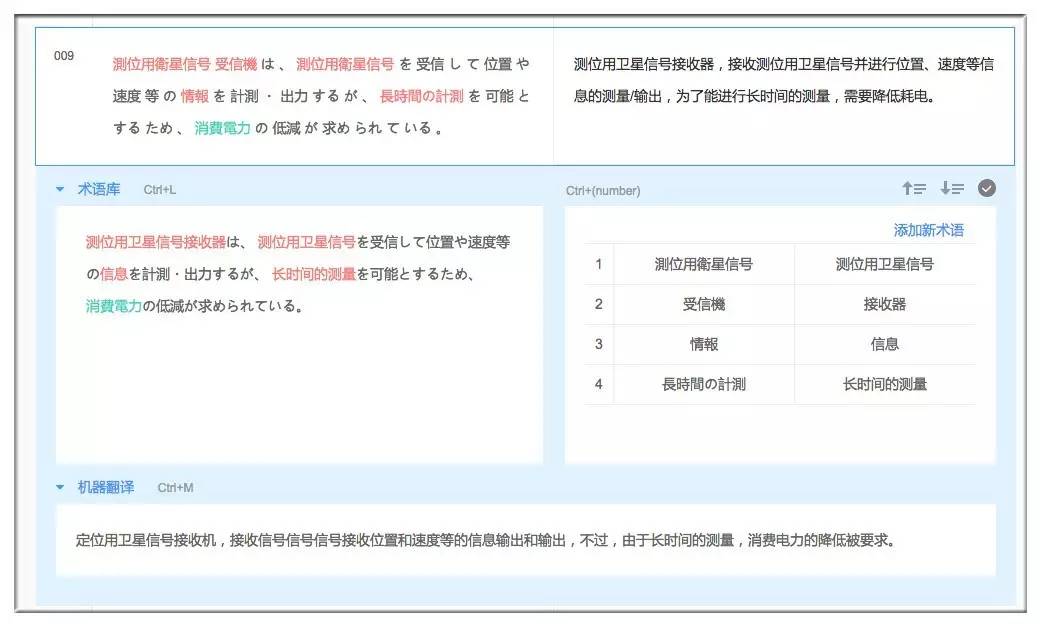Click segment number 009

click(x=64, y=56)
